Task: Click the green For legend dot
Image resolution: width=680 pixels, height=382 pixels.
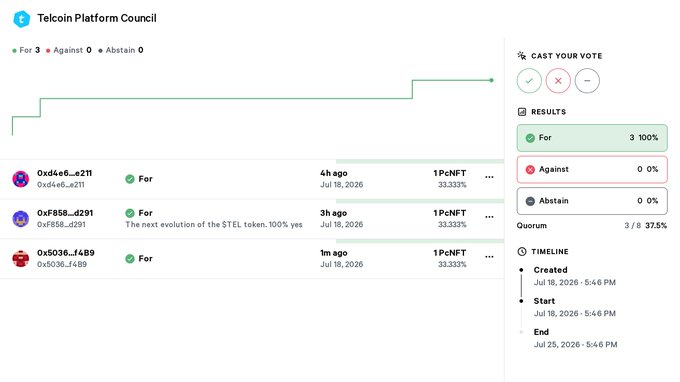Action: 14,51
